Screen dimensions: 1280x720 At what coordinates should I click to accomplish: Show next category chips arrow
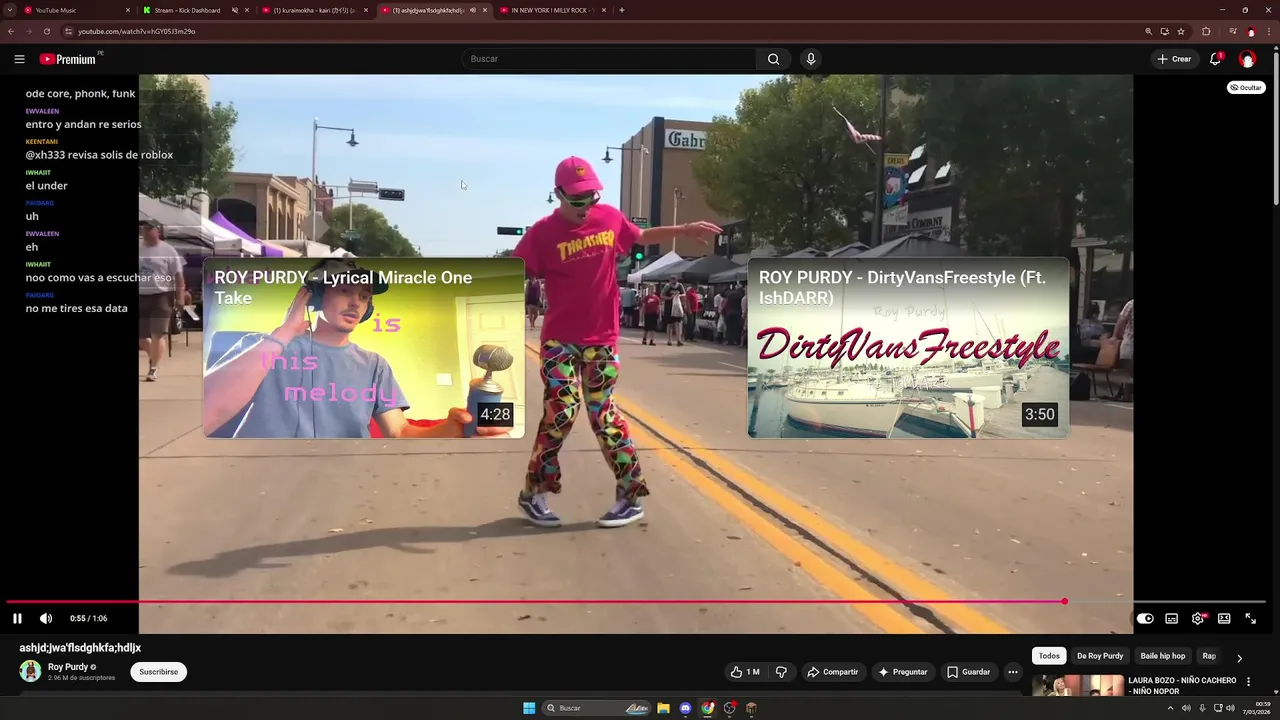[1239, 658]
